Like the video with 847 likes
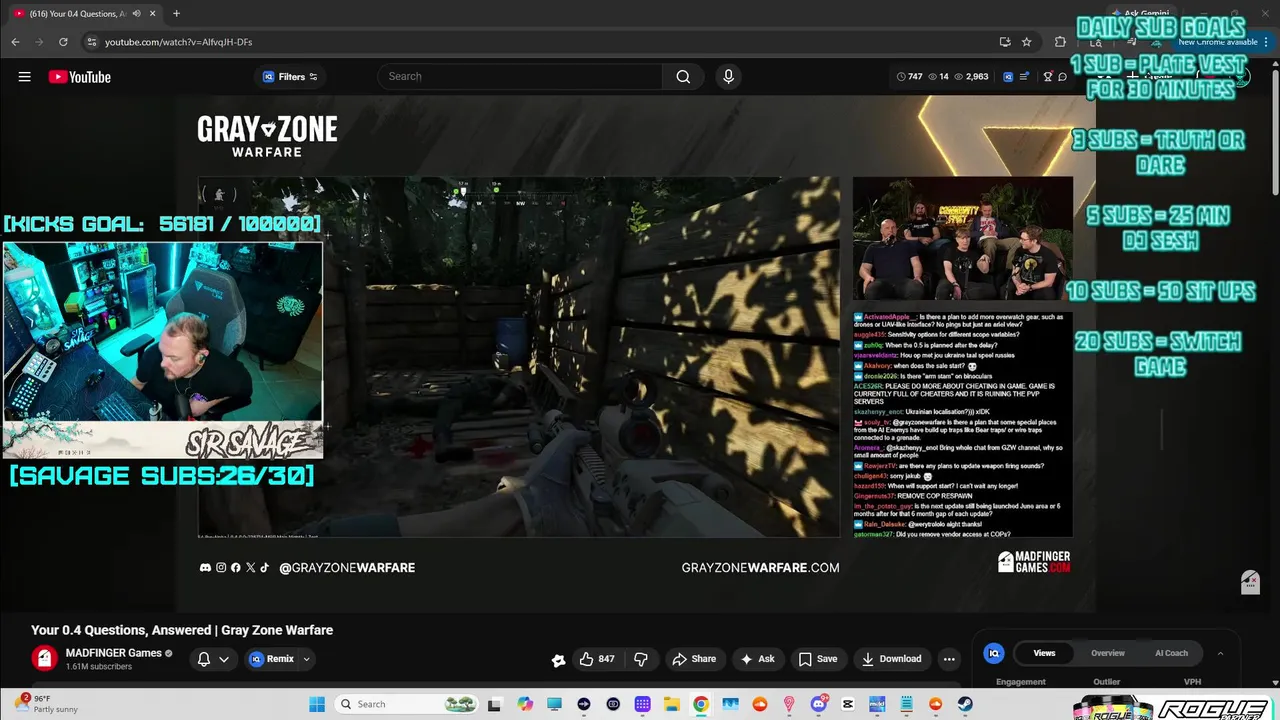The height and width of the screenshot is (720, 1280). (x=598, y=659)
